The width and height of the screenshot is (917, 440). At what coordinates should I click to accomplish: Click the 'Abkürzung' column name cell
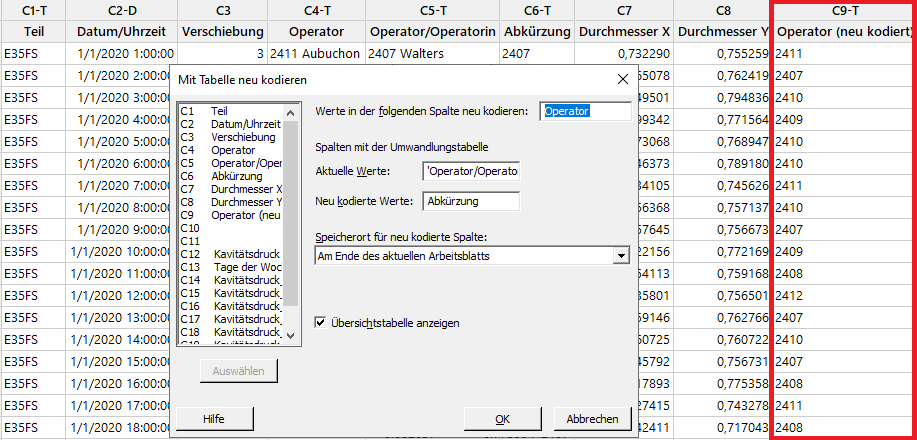[537, 32]
